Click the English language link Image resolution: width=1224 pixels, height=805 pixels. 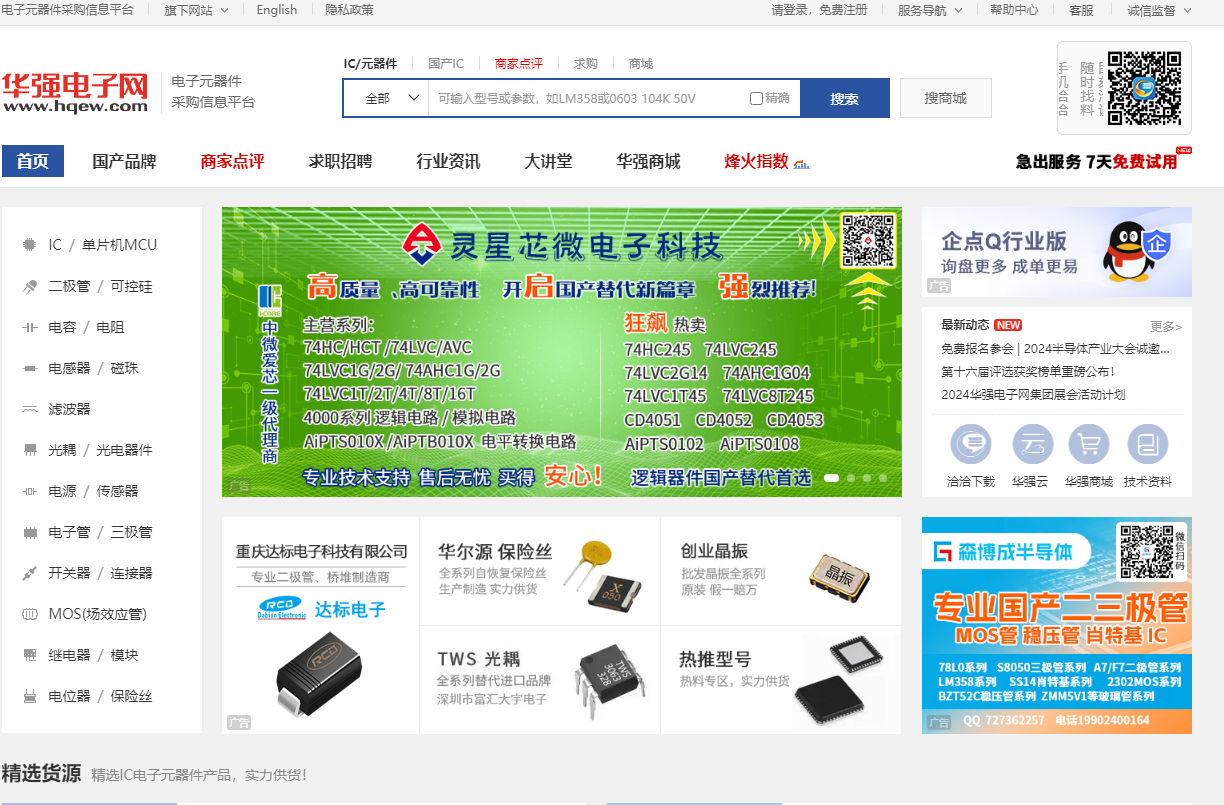pos(277,10)
